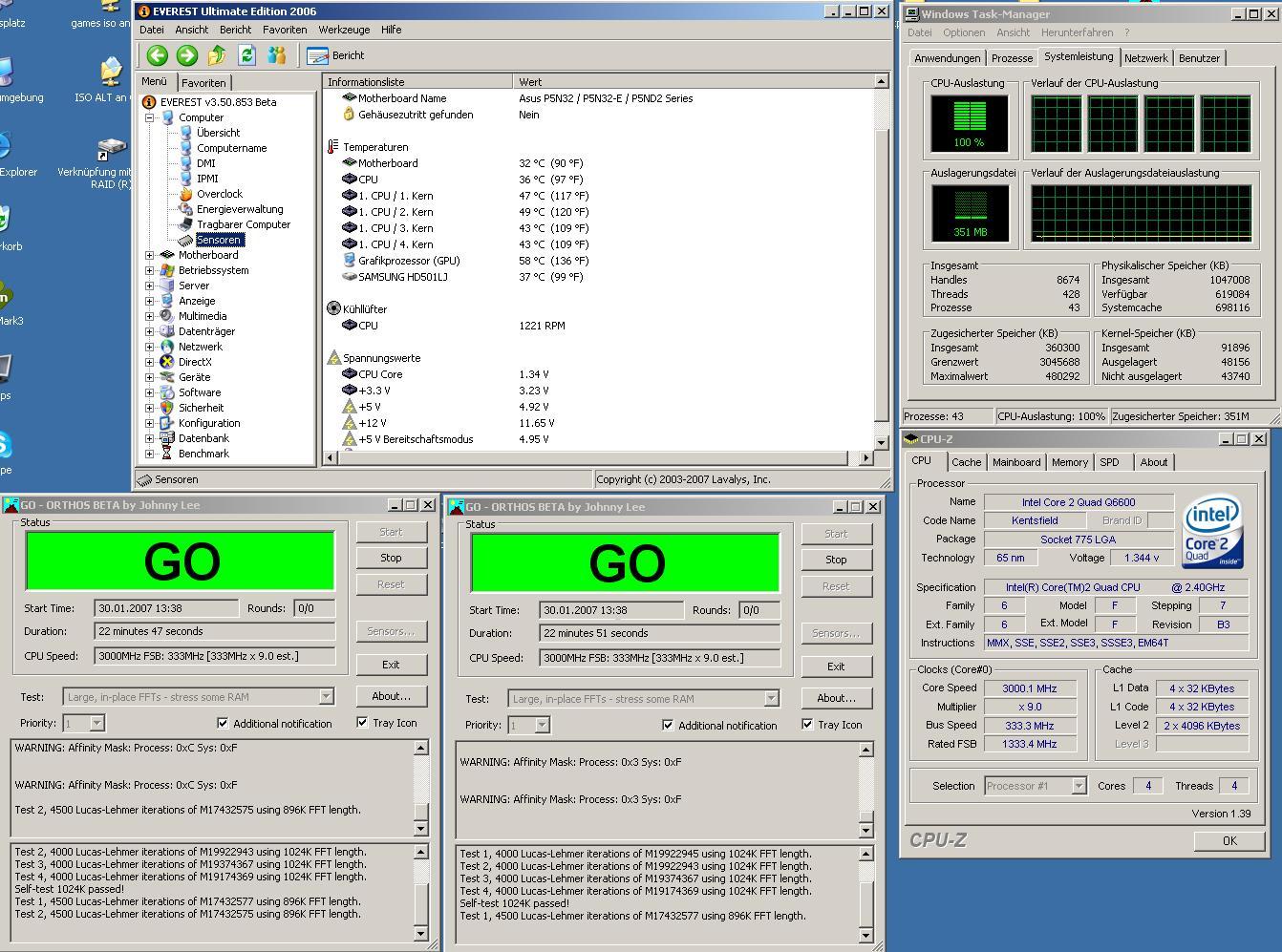Click the left ORTHOS lower log scrollbar
The image size is (1282, 952).
pos(420,893)
